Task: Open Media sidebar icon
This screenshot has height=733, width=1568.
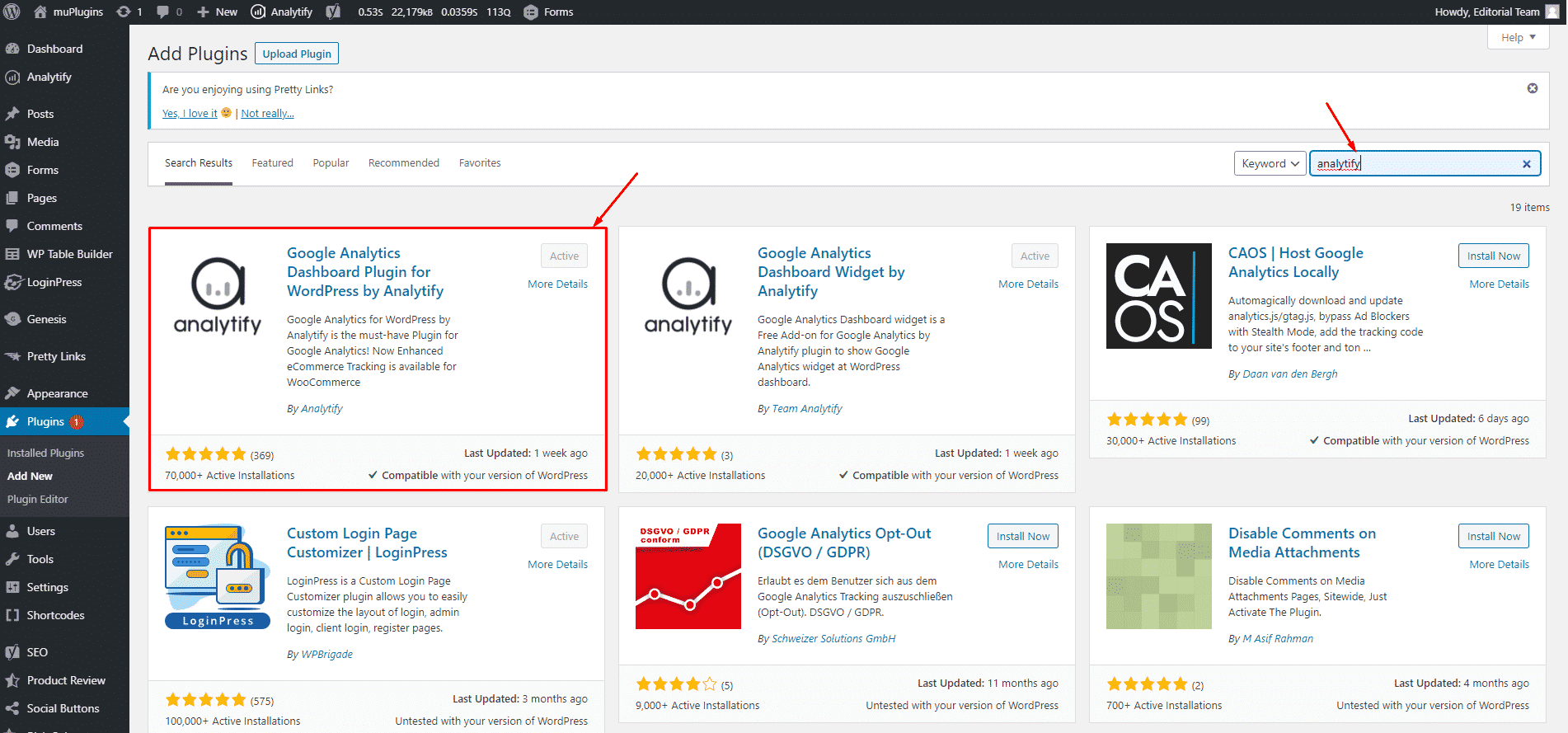Action: point(12,142)
